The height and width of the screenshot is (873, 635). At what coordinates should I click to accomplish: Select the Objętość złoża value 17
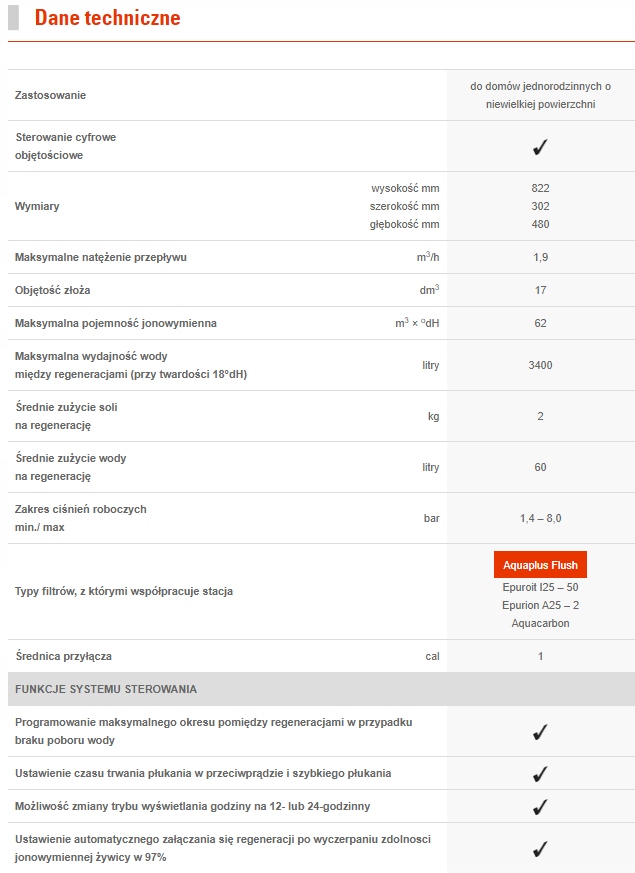[x=540, y=290]
